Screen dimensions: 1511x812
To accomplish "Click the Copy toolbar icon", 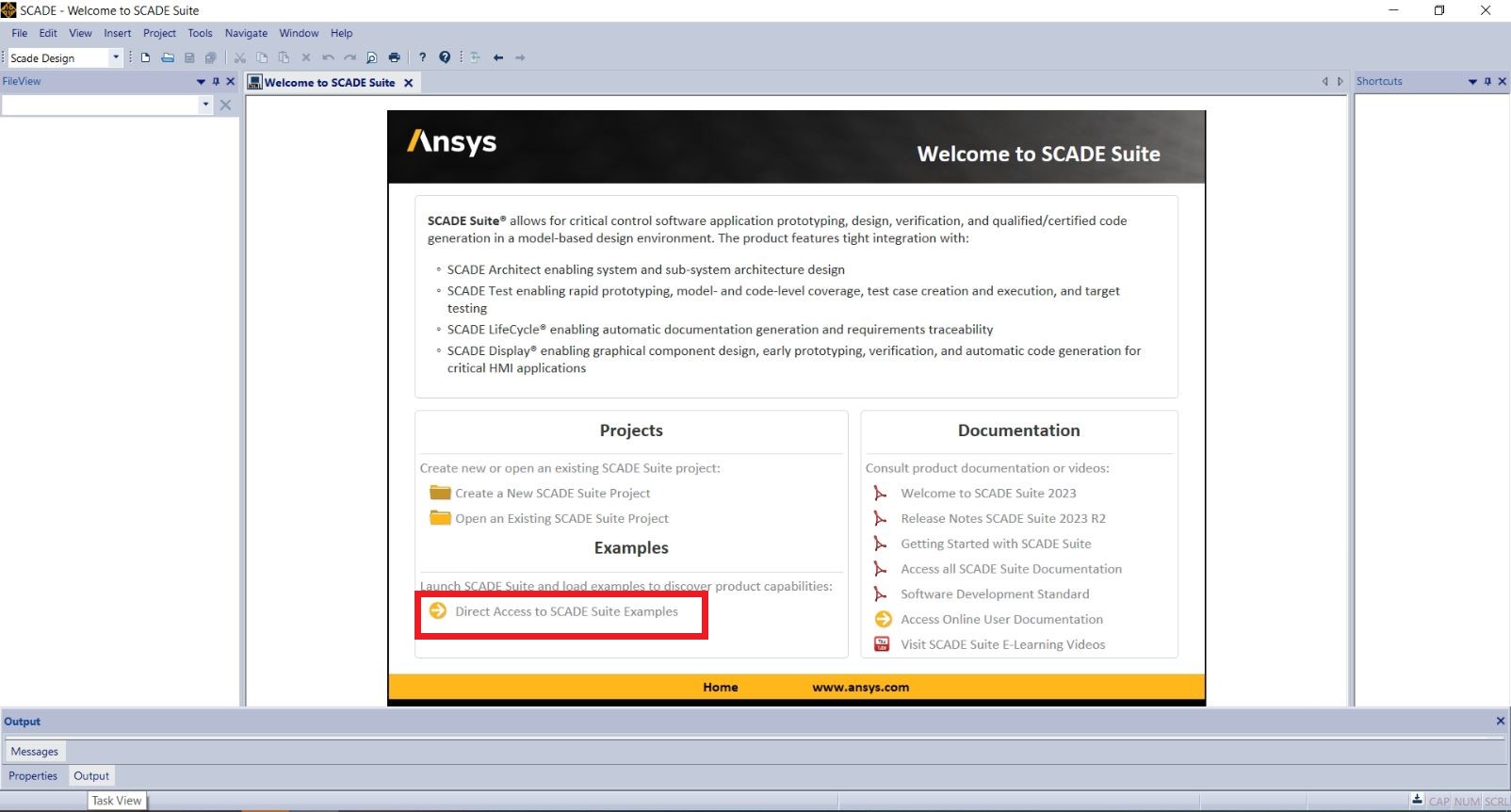I will (x=262, y=57).
